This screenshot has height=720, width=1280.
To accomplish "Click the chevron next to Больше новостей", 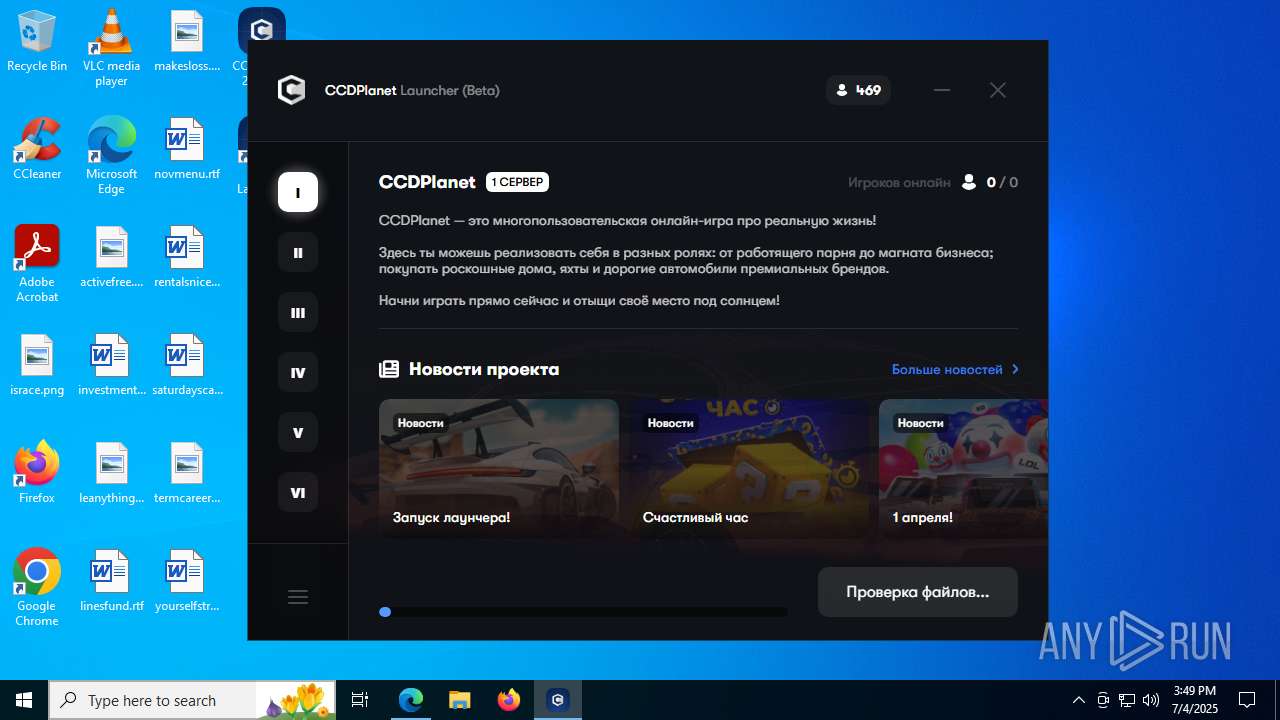I will tap(1015, 369).
